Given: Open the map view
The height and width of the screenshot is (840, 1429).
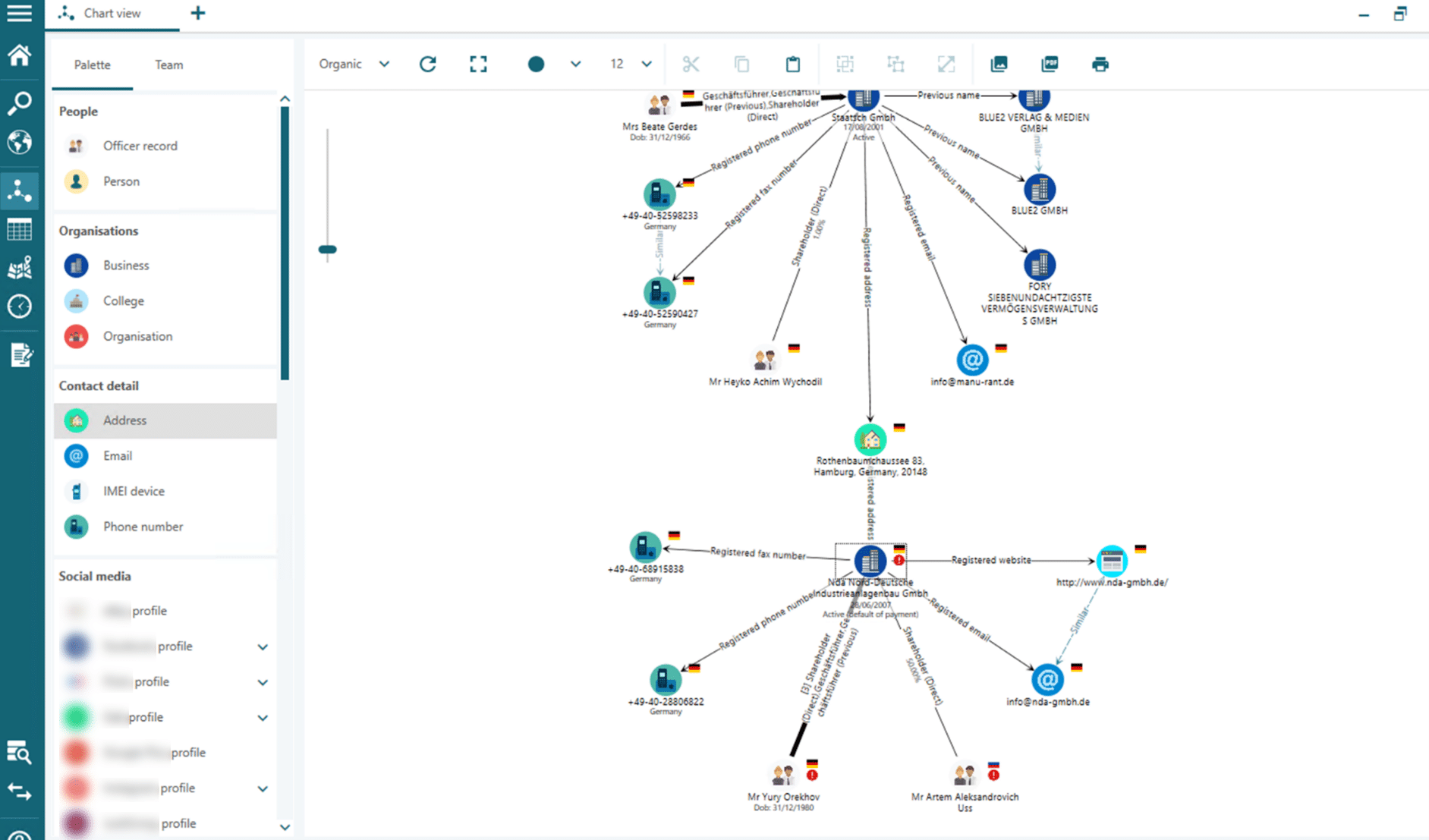Looking at the screenshot, I should coord(20,267).
